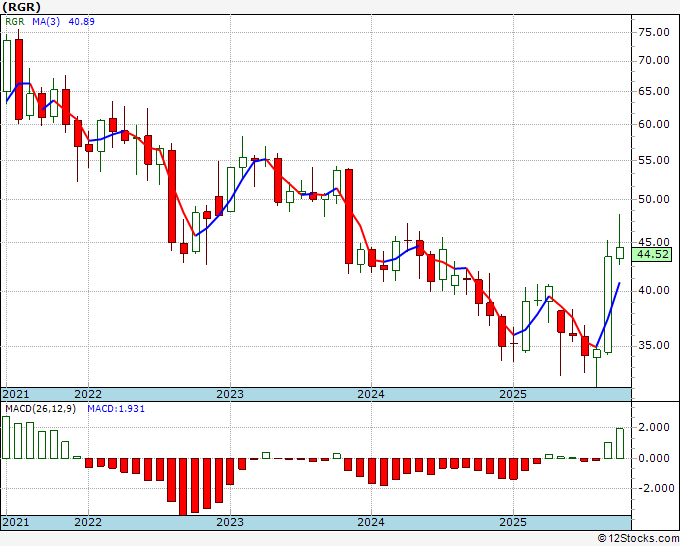
Task: Click the 2022 label on MACD axis
Action: pos(88,522)
